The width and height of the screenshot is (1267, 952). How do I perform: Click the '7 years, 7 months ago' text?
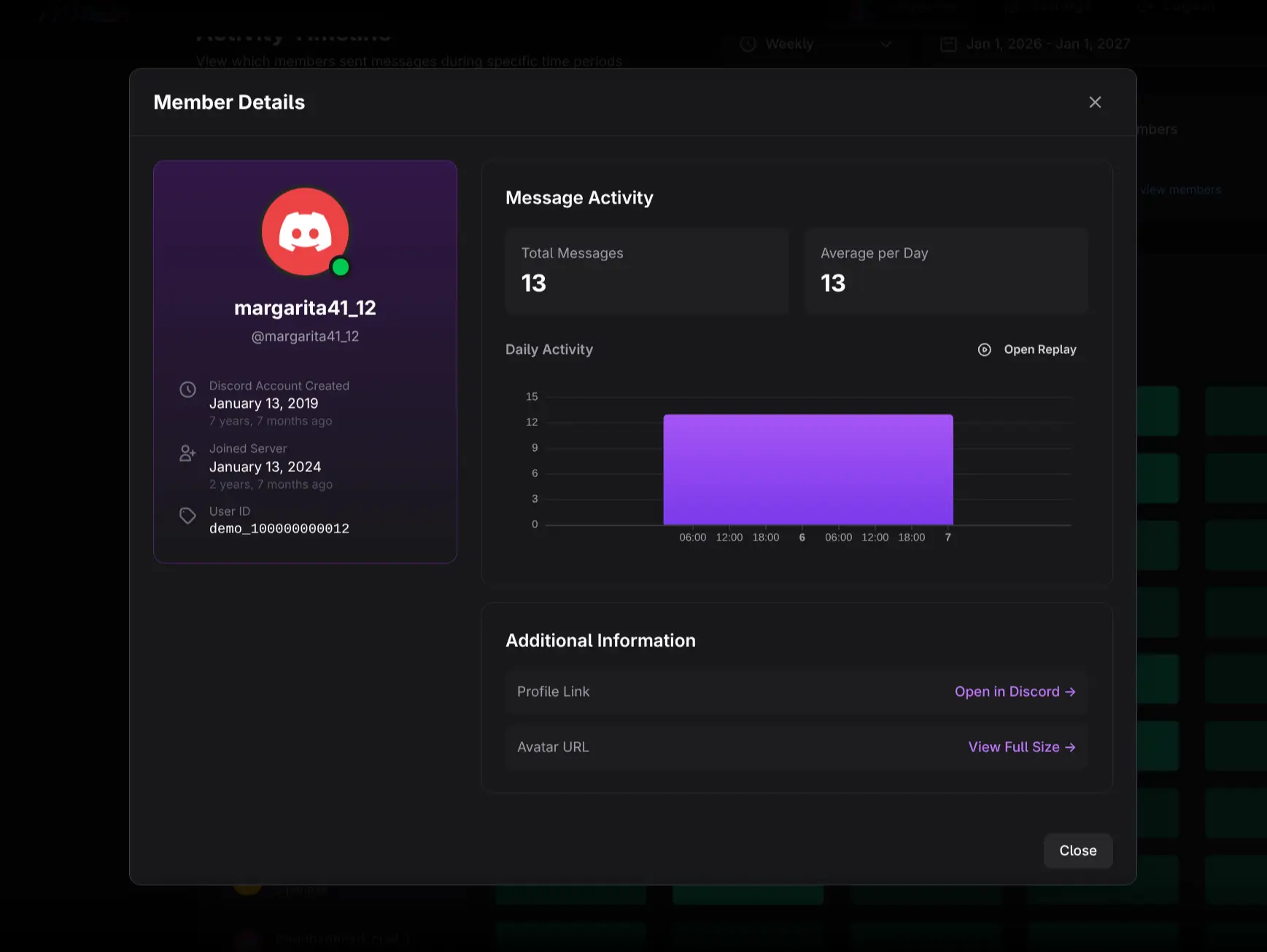click(271, 421)
